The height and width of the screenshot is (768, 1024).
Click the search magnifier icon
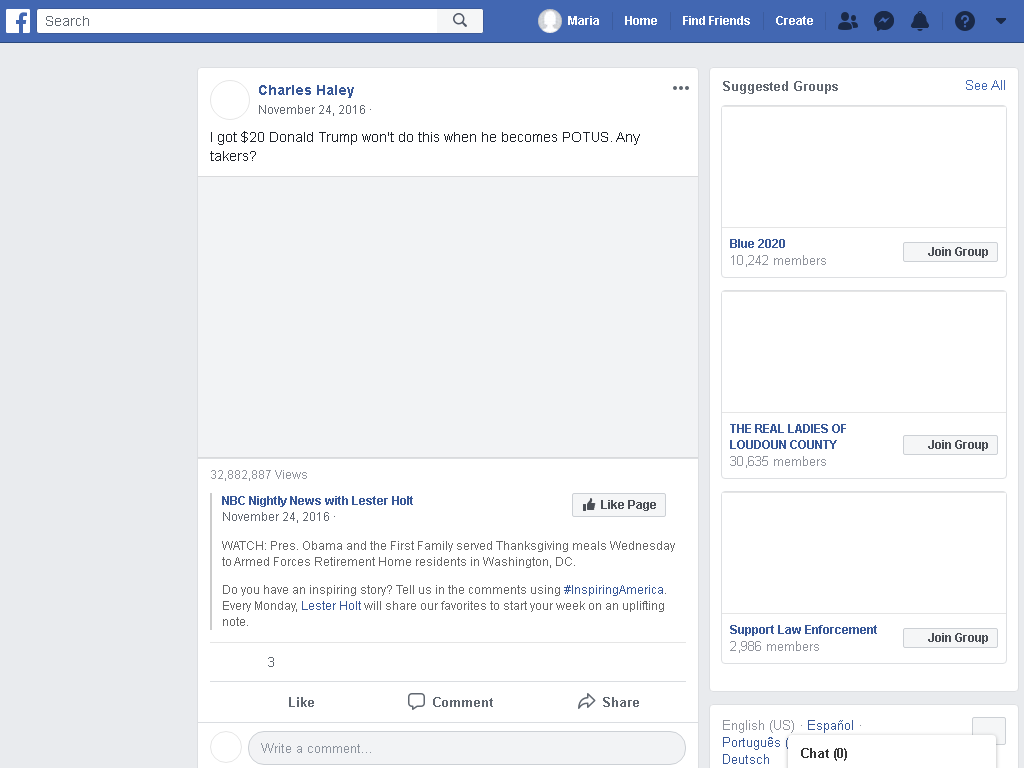460,21
